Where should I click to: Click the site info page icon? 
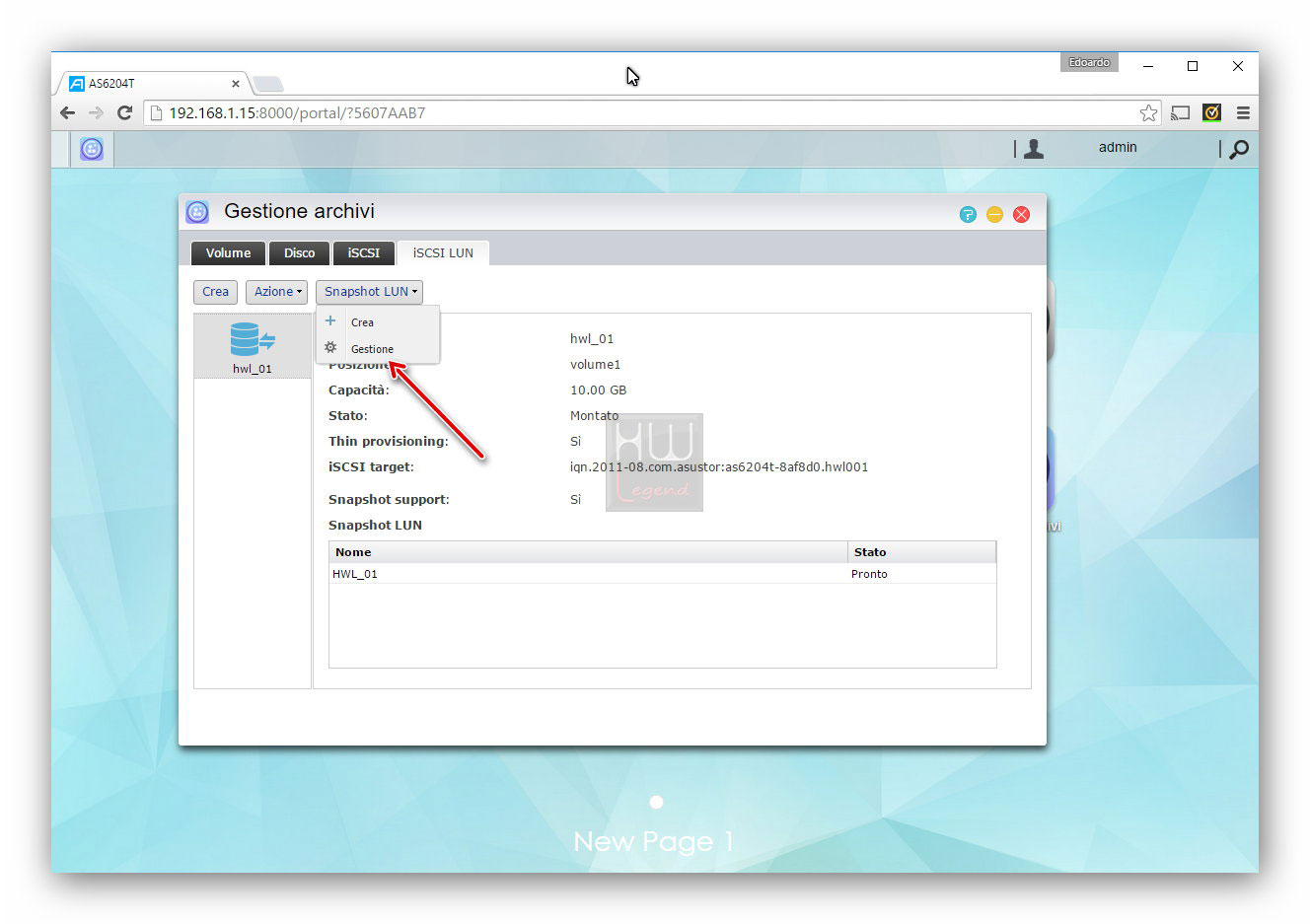pyautogui.click(x=156, y=113)
